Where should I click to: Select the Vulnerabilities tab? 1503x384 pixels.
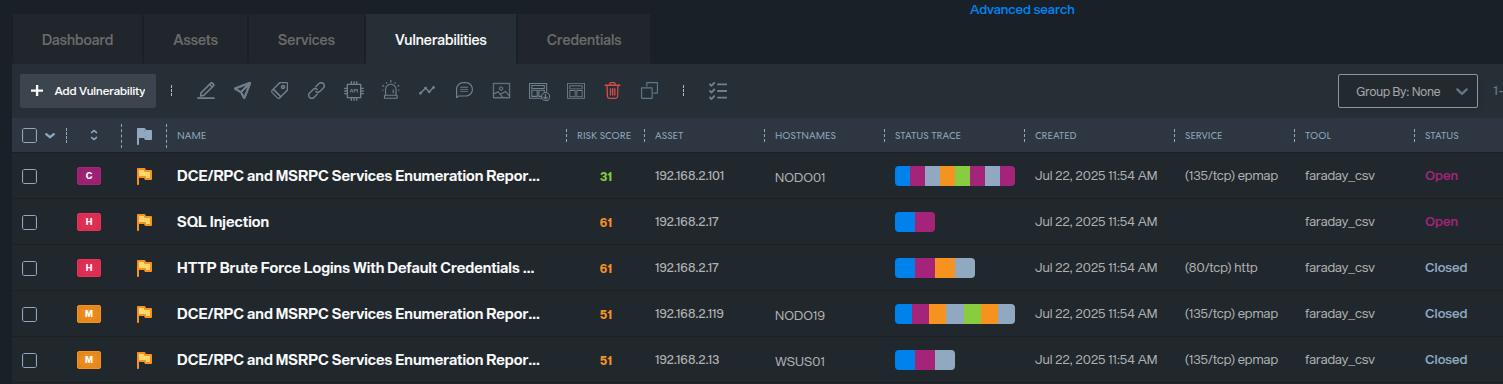coord(441,40)
